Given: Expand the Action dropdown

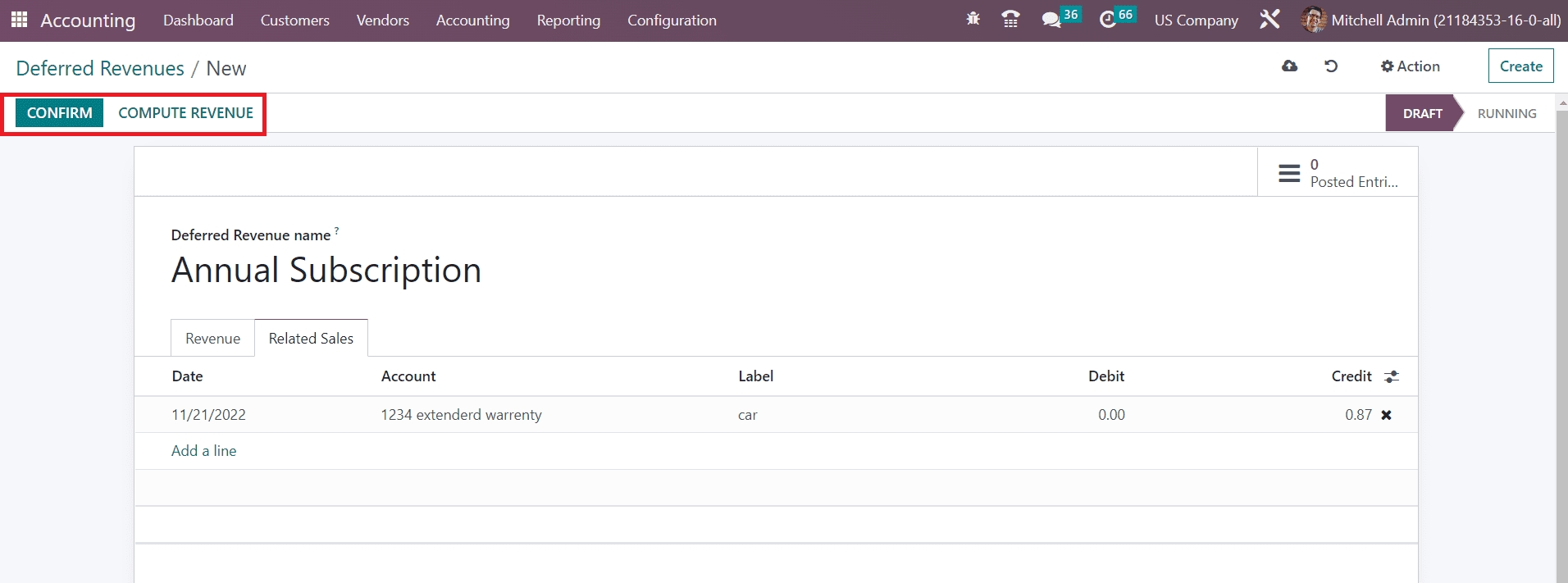Looking at the screenshot, I should point(1410,66).
